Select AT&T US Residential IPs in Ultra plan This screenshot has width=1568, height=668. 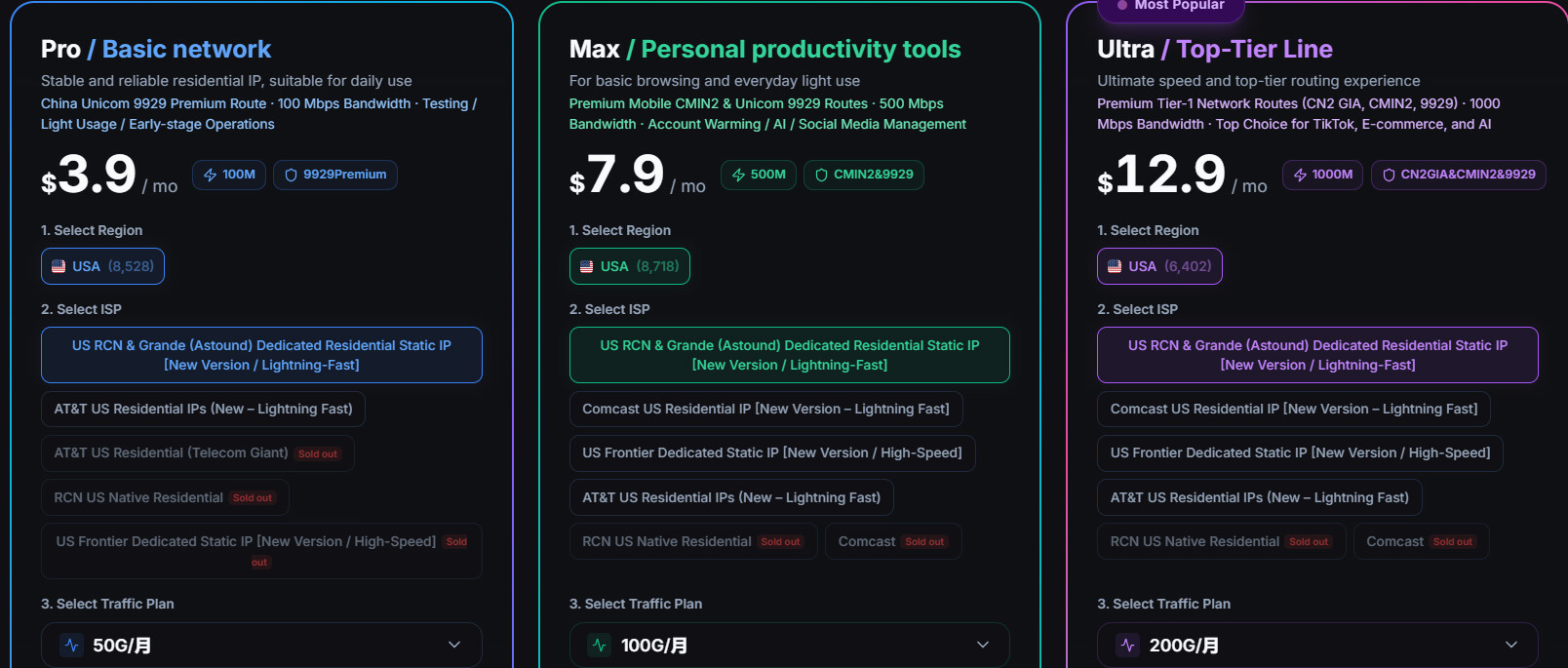coord(1260,497)
